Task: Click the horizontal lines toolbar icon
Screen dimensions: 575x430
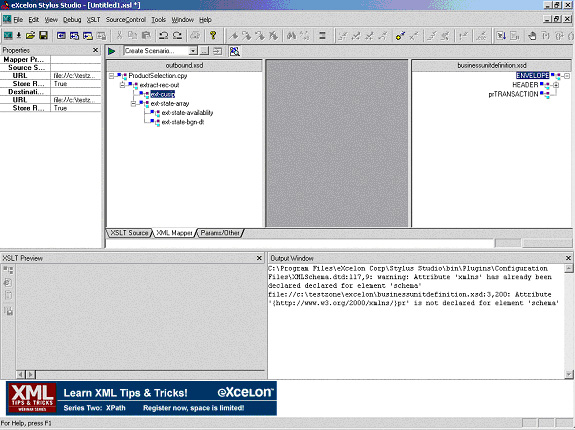Action: [322, 36]
